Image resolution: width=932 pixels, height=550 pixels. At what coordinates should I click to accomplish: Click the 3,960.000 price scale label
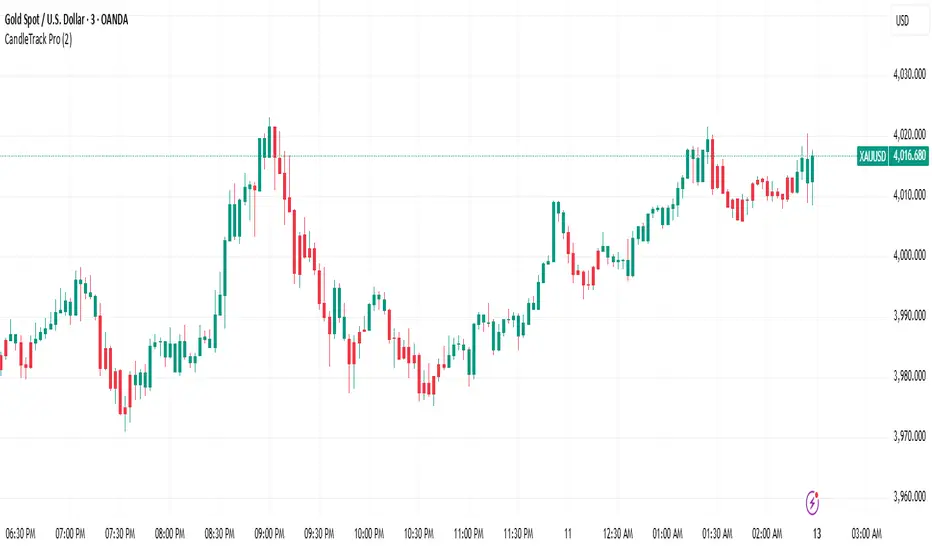[904, 497]
